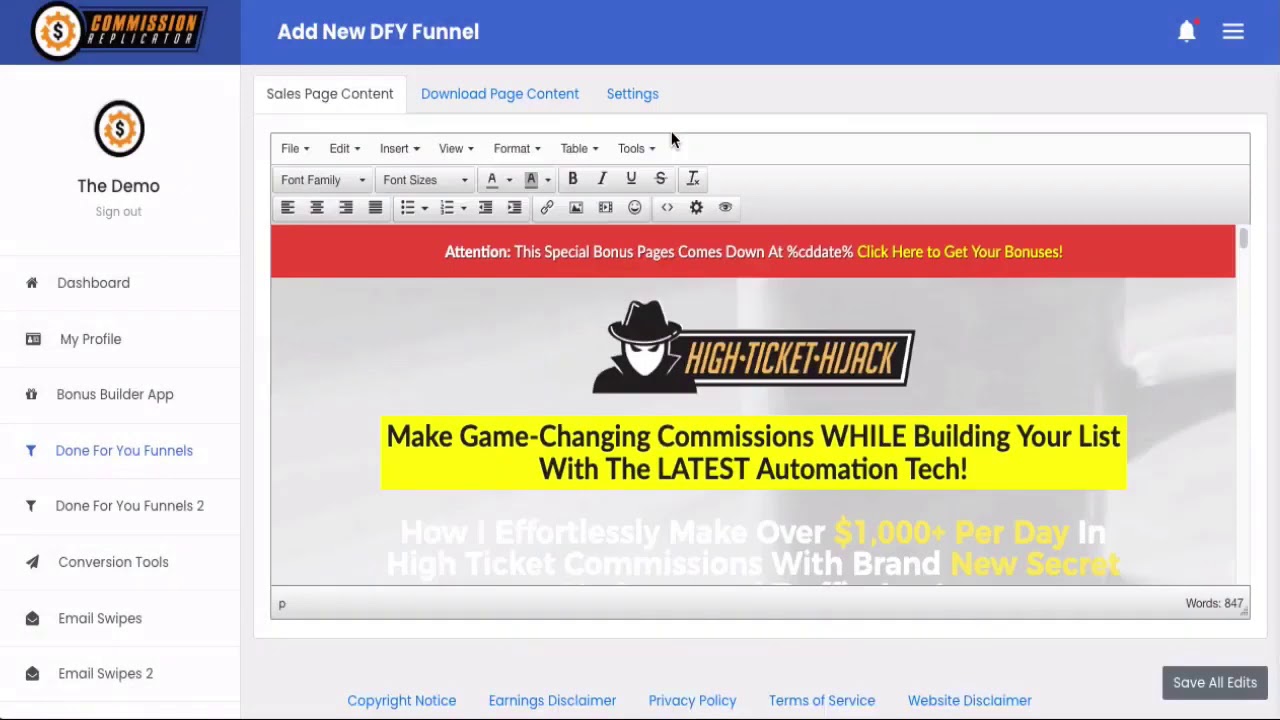Click 'Click Here to Get Your Bonuses!' text

[960, 252]
